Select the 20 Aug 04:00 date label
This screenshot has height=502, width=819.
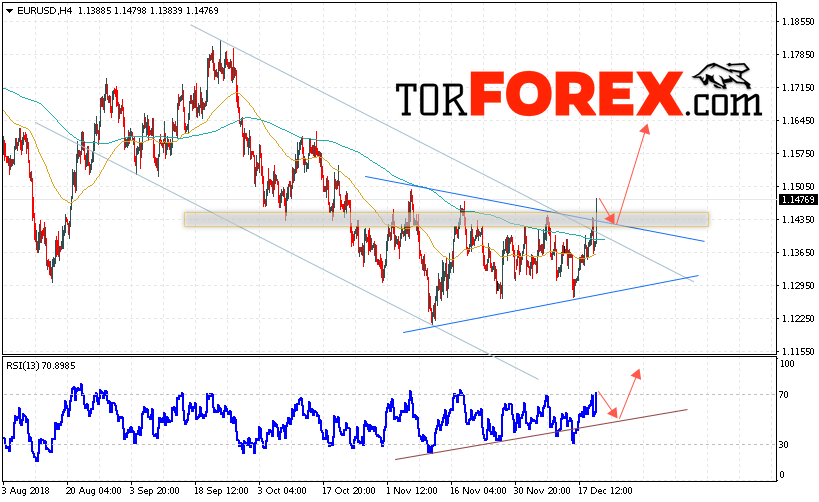coord(93,491)
